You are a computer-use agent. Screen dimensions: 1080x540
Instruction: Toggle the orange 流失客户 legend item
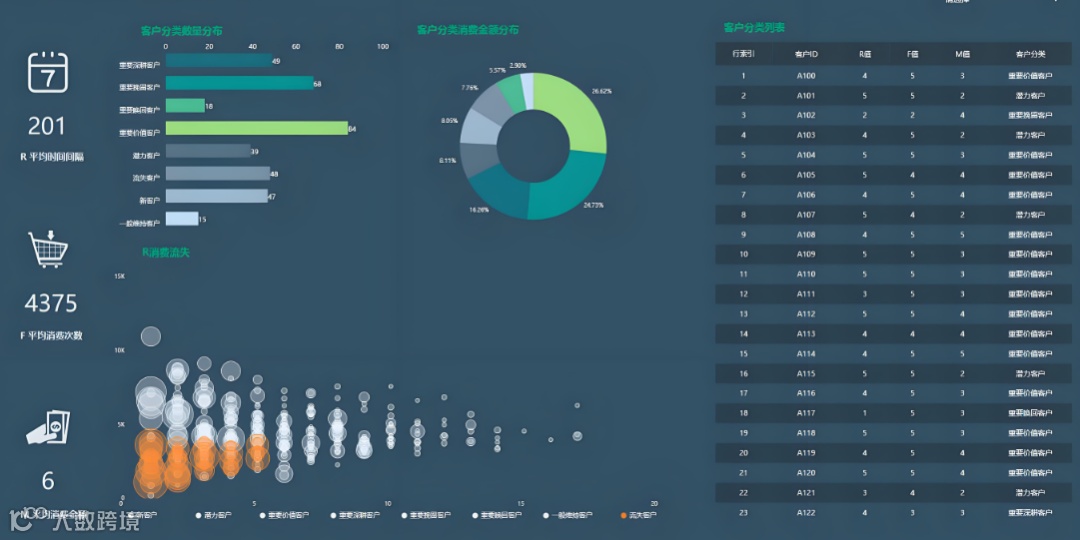click(638, 515)
